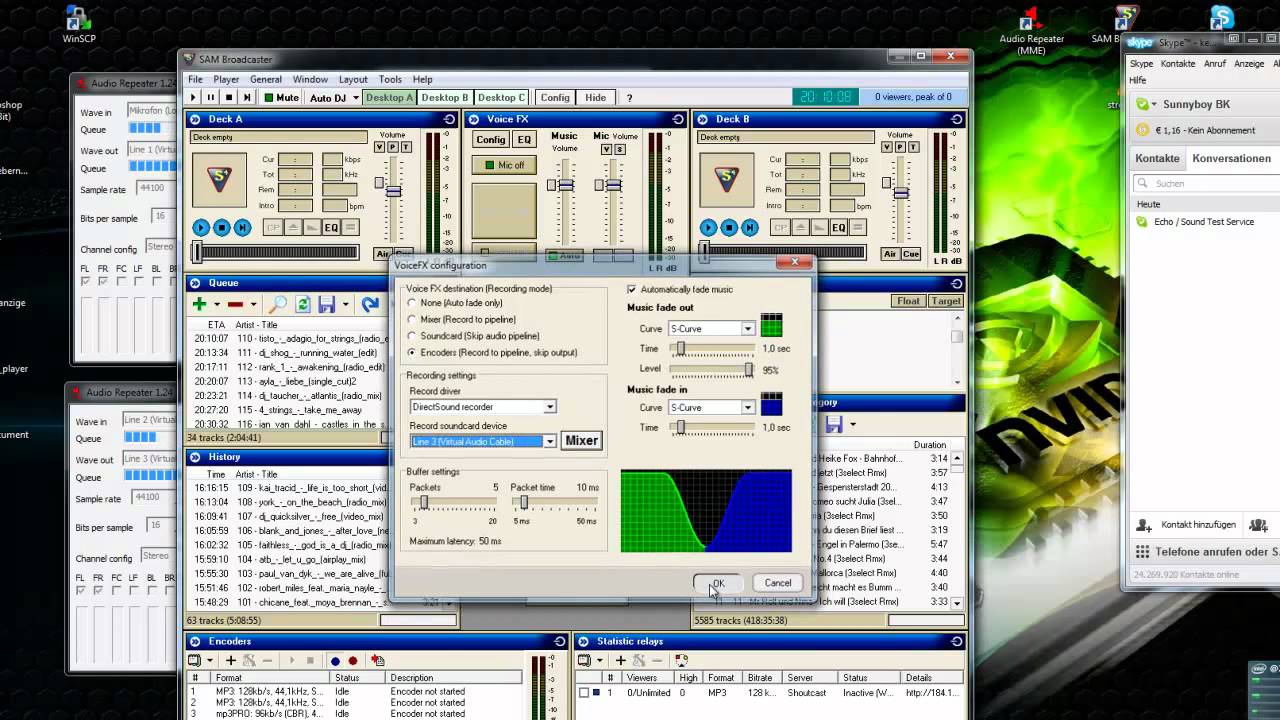Viewport: 1280px width, 720px height.
Task: Tick the relay 1 checkbox in Statistic relays
Action: [584, 692]
